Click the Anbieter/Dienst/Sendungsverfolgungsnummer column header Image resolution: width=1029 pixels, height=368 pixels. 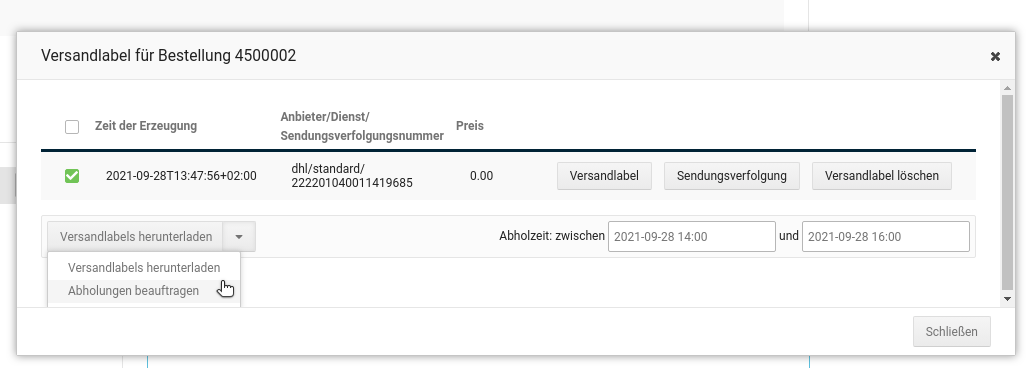(x=362, y=127)
